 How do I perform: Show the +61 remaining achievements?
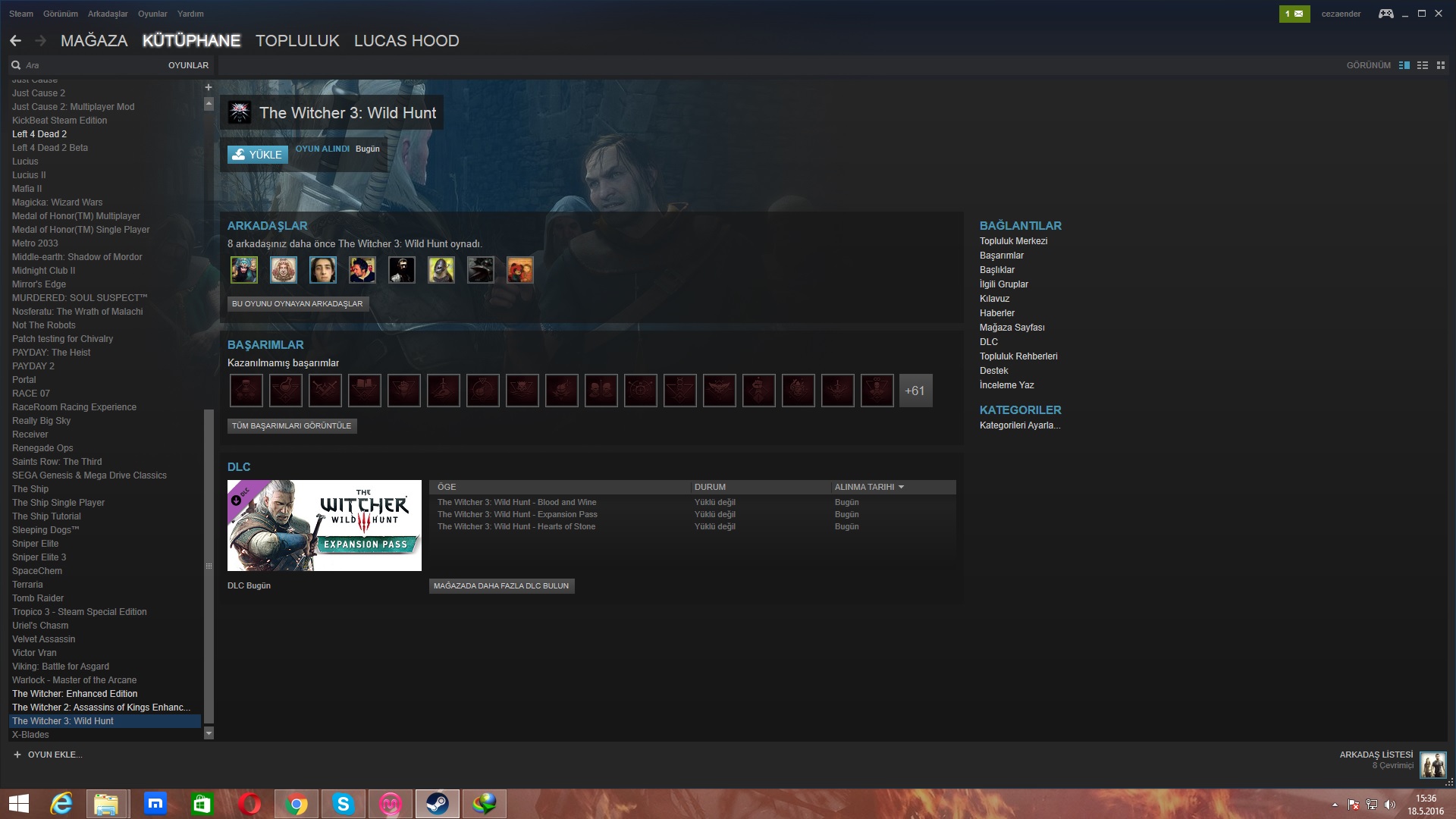click(915, 391)
